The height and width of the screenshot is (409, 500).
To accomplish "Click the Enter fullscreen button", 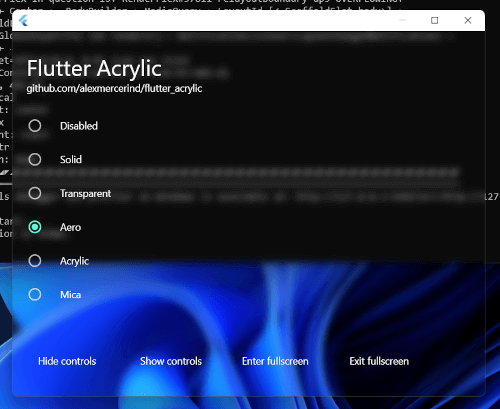I will pyautogui.click(x=275, y=361).
